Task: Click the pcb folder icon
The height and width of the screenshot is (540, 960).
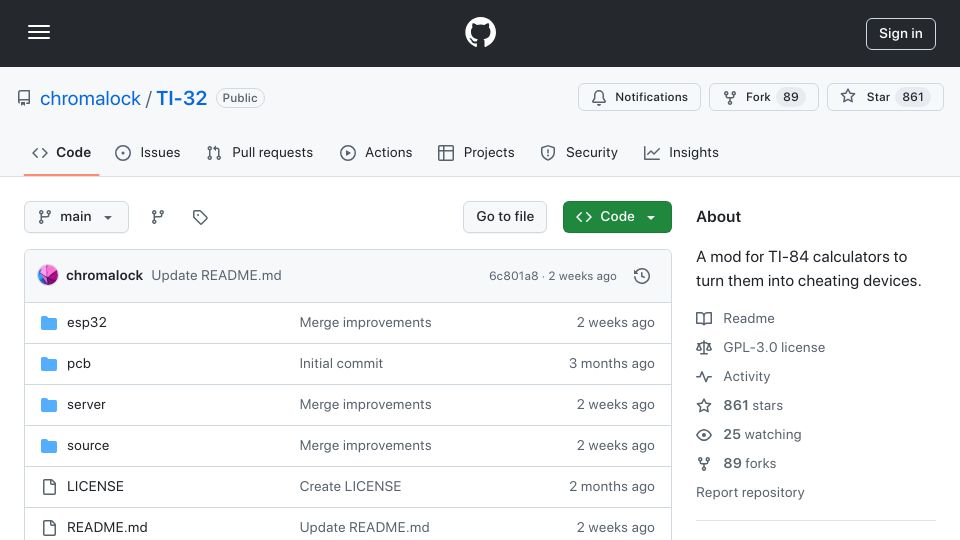Action: [49, 364]
